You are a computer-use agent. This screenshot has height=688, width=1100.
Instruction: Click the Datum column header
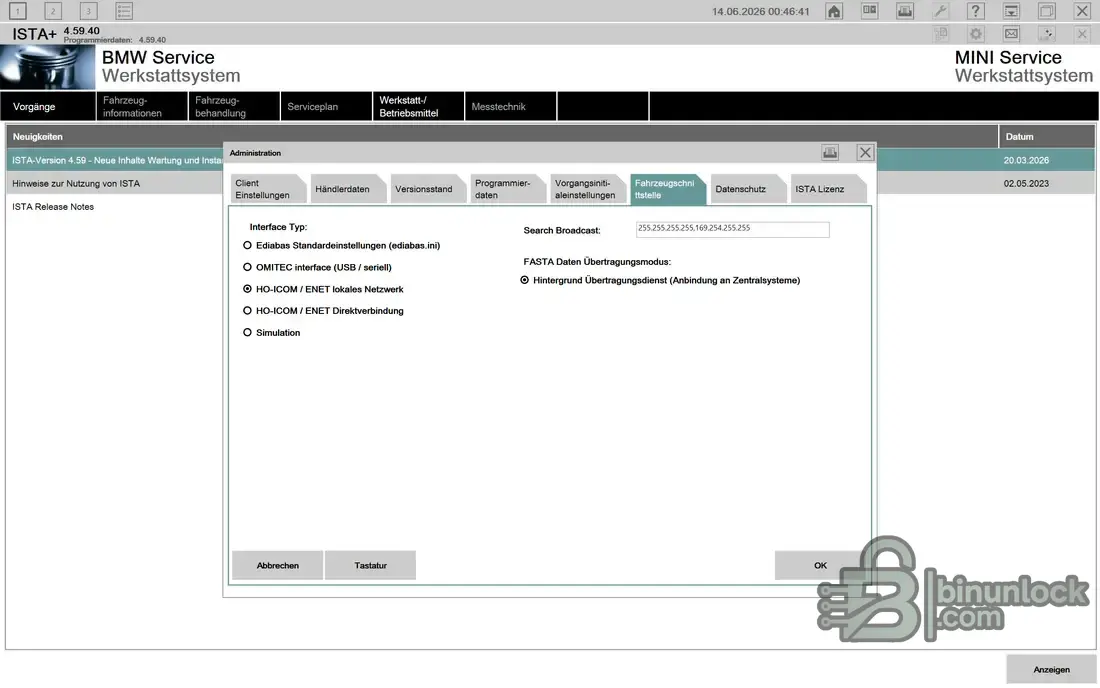pos(1047,137)
